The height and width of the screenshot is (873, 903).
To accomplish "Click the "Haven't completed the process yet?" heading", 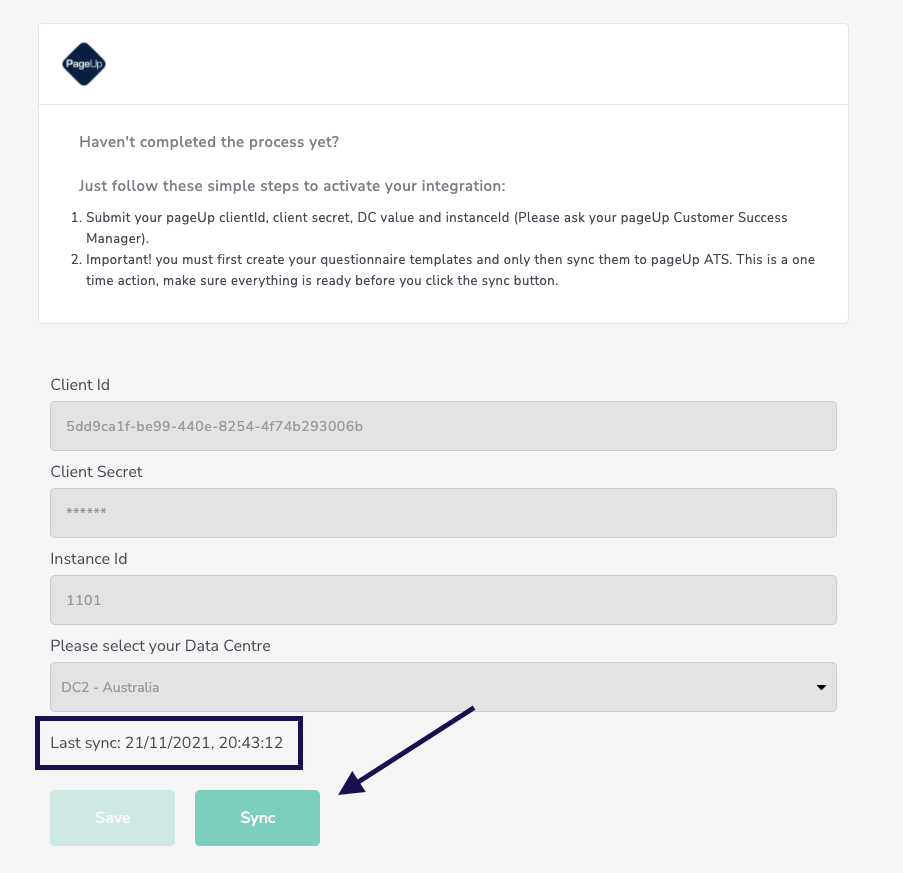I will (x=209, y=142).
